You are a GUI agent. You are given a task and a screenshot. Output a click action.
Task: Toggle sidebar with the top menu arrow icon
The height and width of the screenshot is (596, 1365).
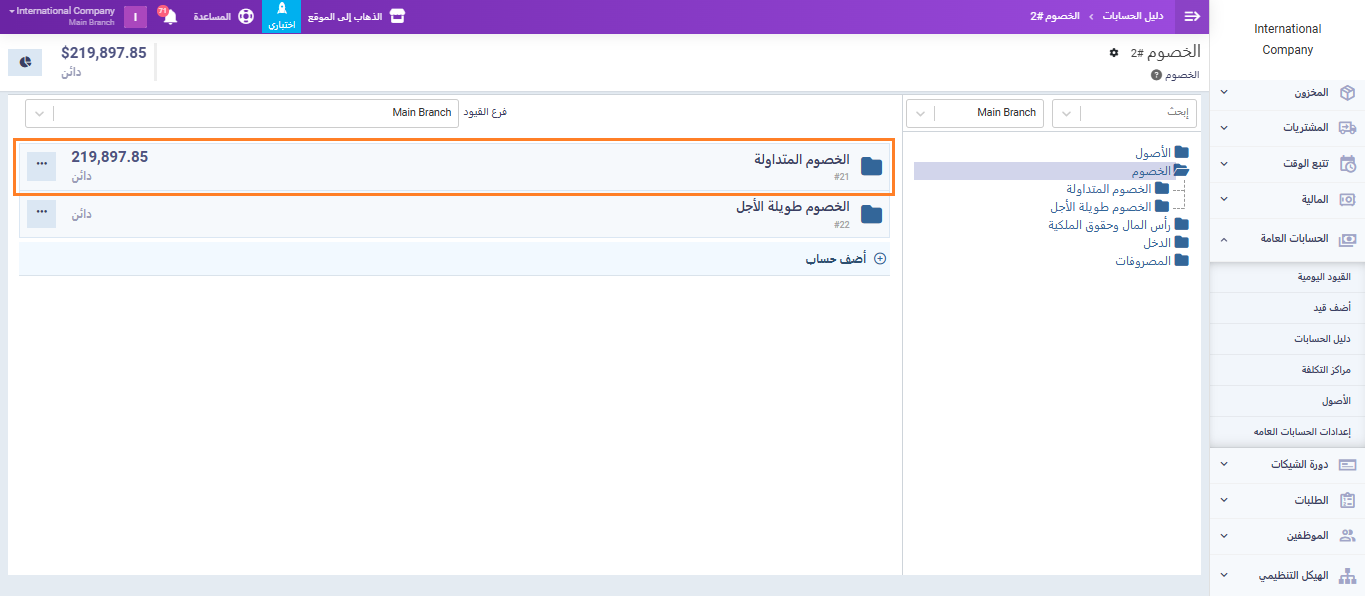(1191, 17)
